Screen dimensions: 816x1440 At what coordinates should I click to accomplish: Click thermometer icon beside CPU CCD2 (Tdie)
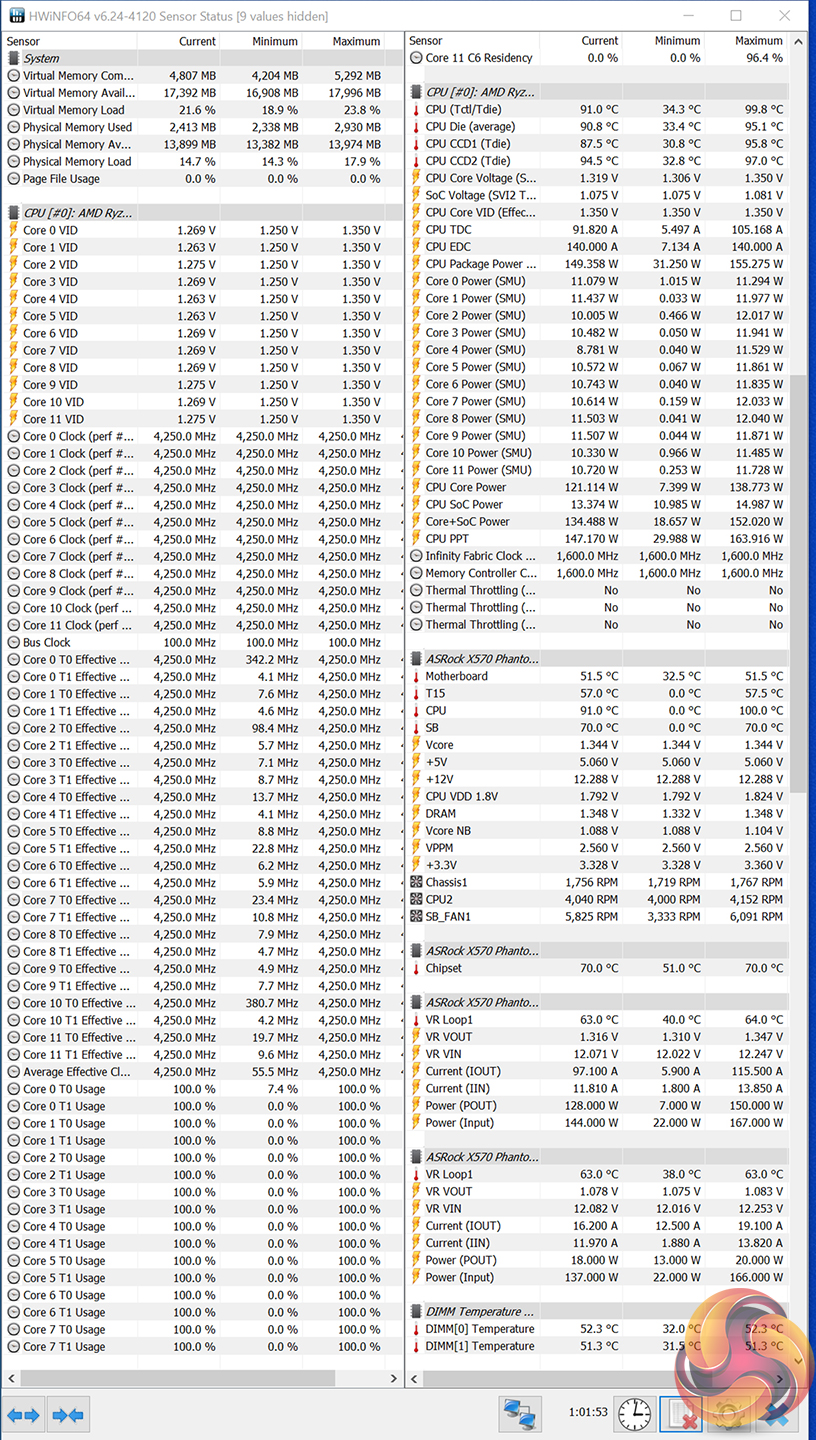click(416, 161)
